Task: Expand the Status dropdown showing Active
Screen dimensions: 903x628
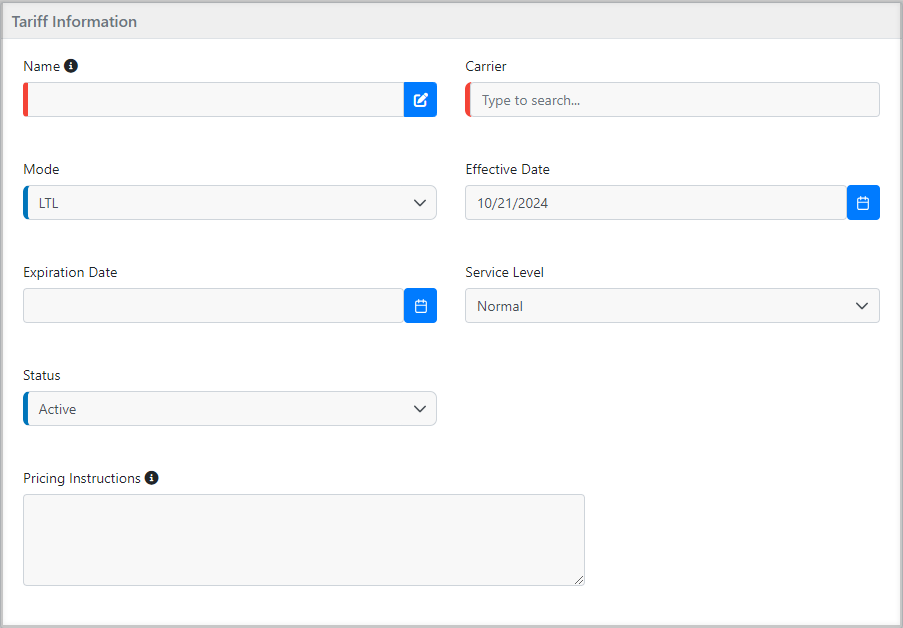Action: coord(230,409)
